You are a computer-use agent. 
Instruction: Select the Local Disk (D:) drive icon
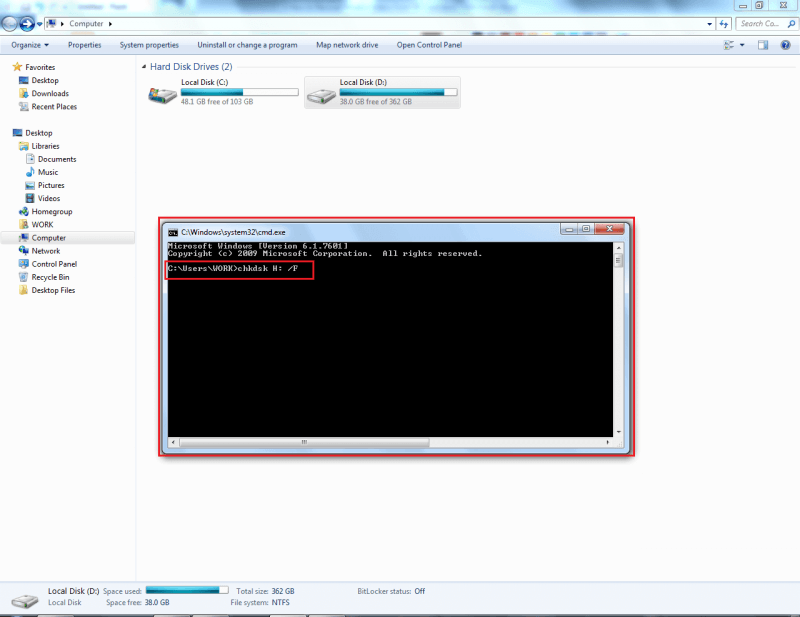point(320,96)
